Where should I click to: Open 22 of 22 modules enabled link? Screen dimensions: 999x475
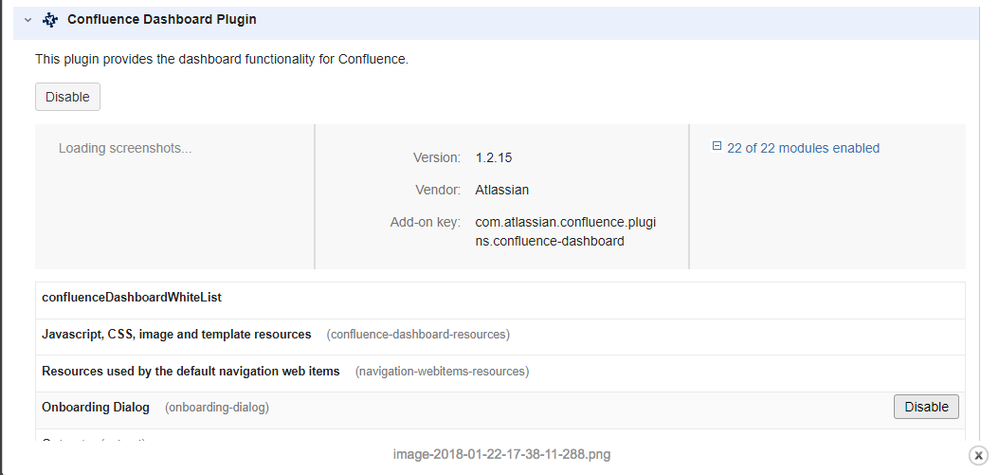tap(803, 148)
